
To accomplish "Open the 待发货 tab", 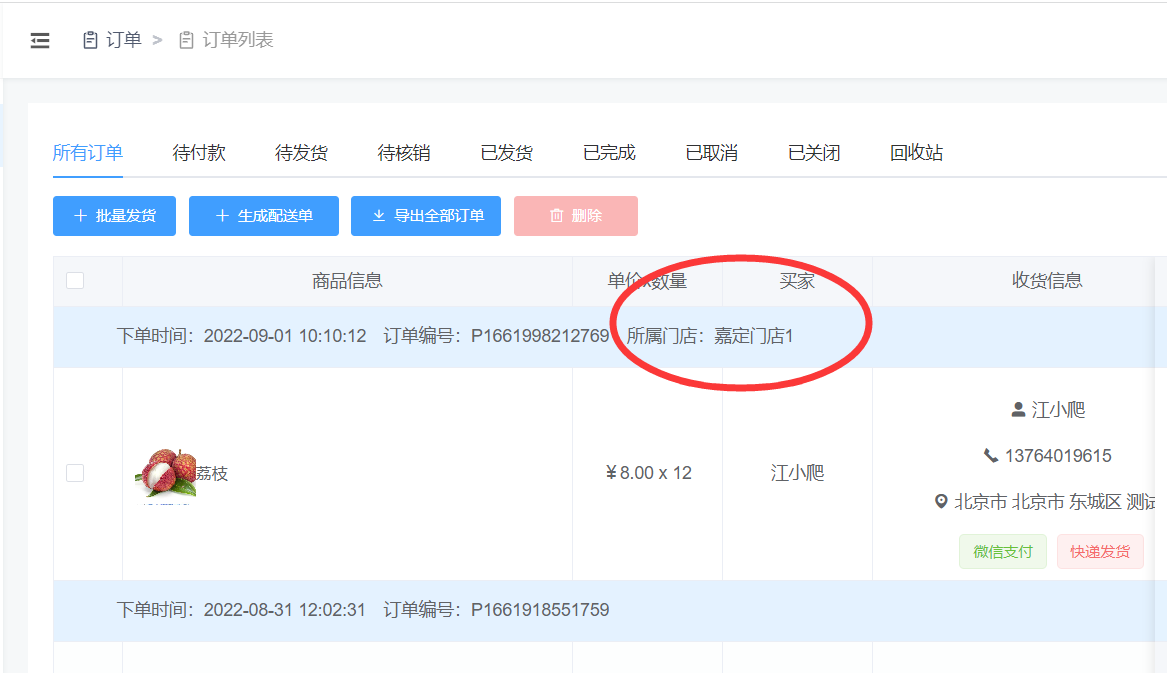I will tap(301, 153).
